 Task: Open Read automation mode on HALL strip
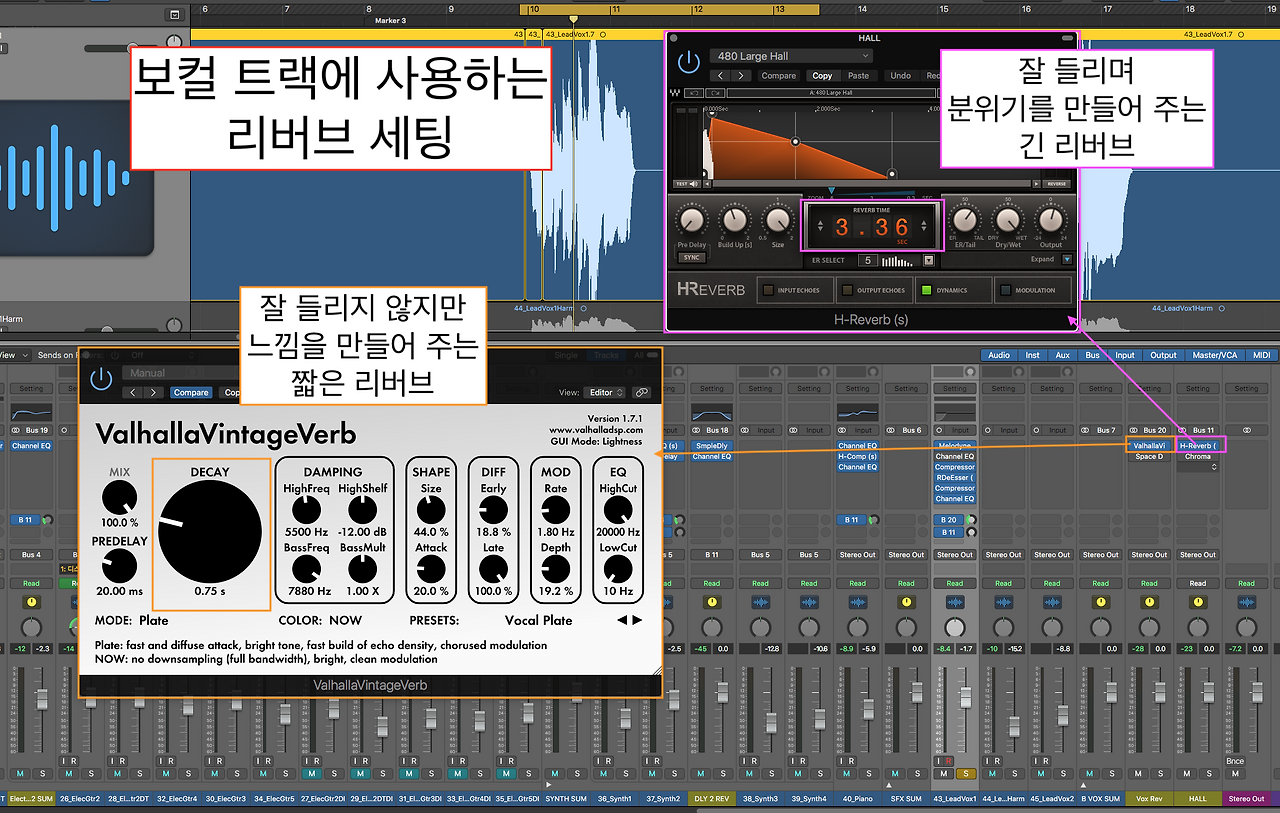point(1198,583)
